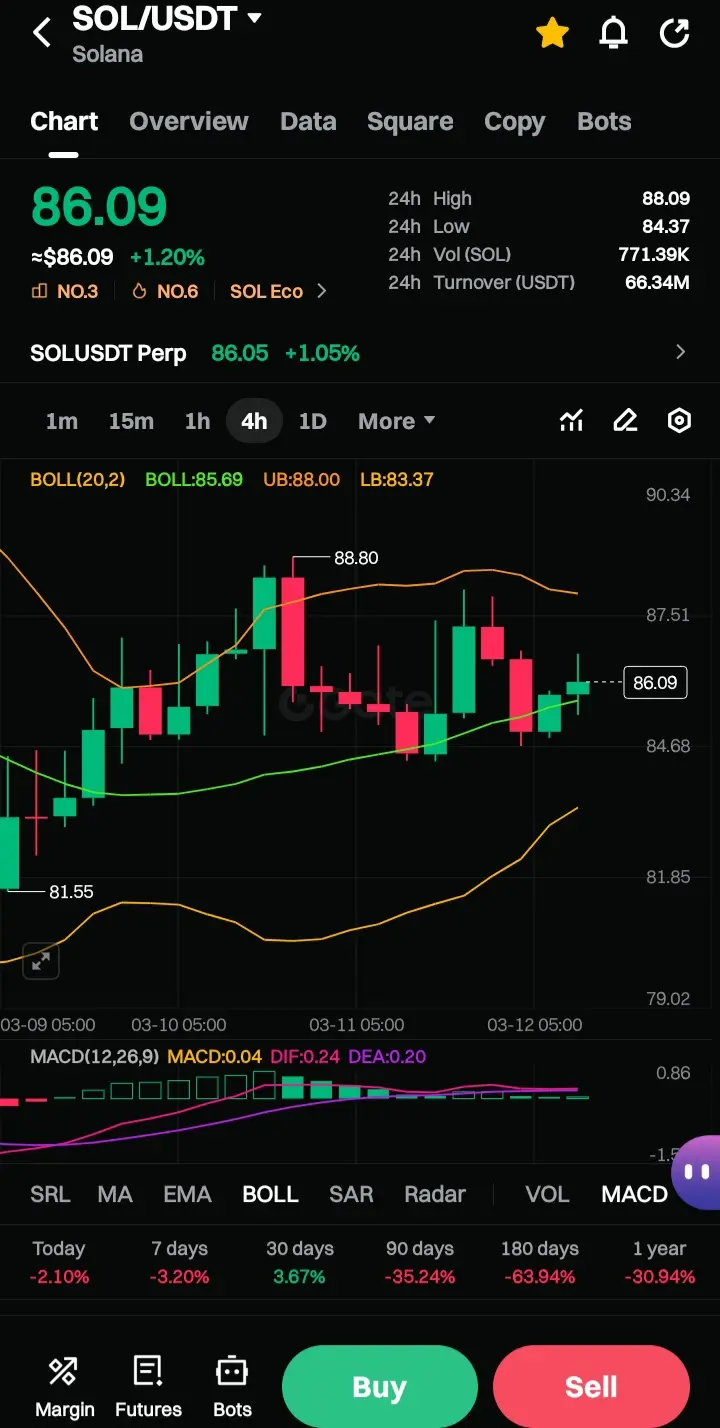Open the top Bots tab

coord(604,122)
